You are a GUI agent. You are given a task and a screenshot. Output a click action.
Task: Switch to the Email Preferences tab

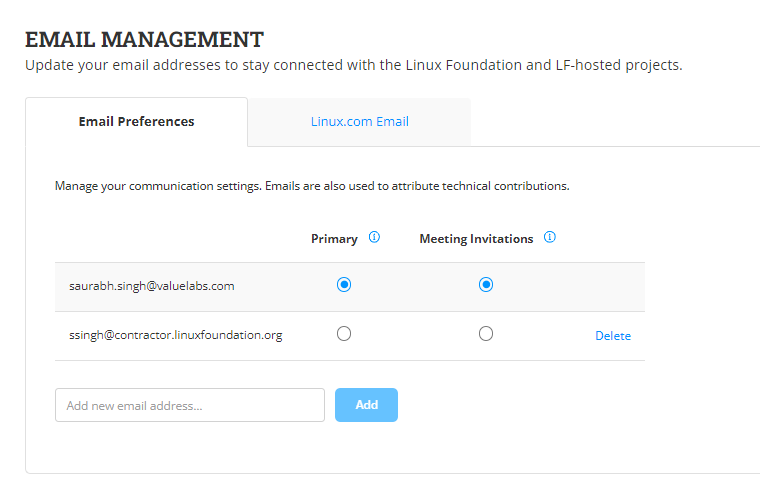point(136,122)
